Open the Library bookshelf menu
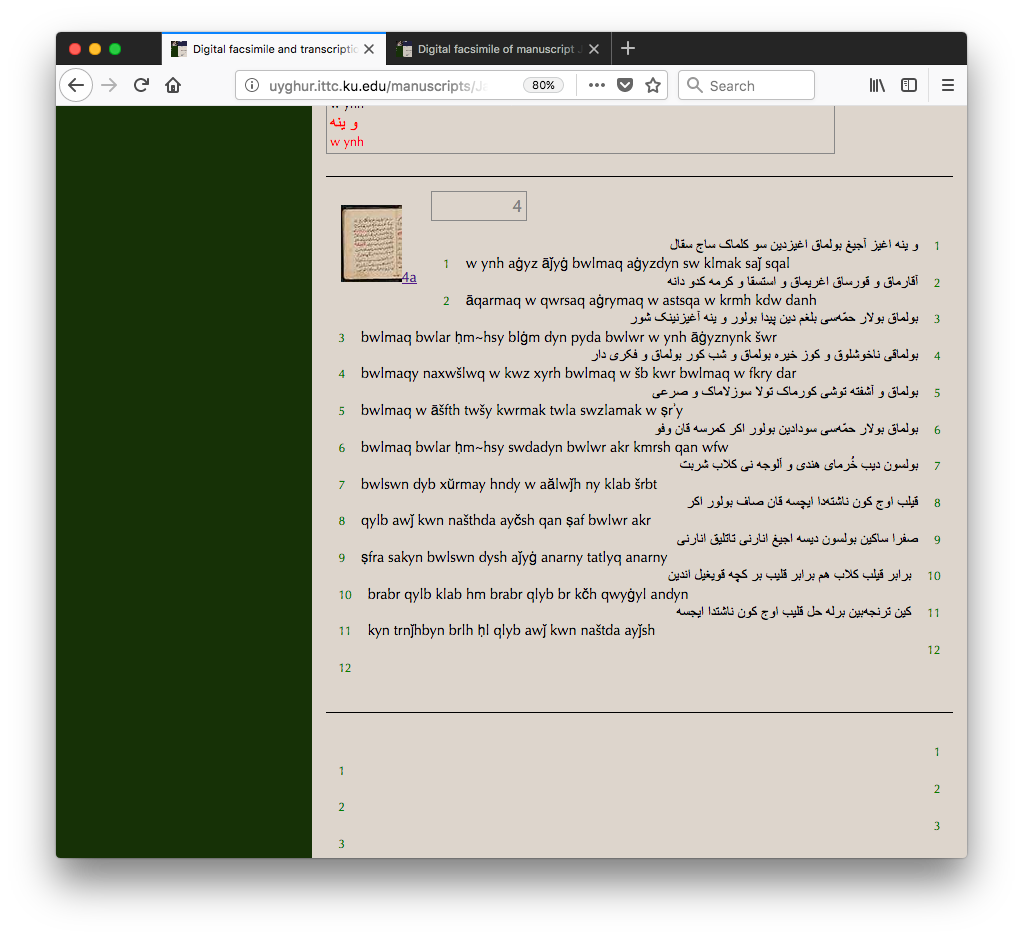Viewport: 1023px width, 938px height. point(877,85)
